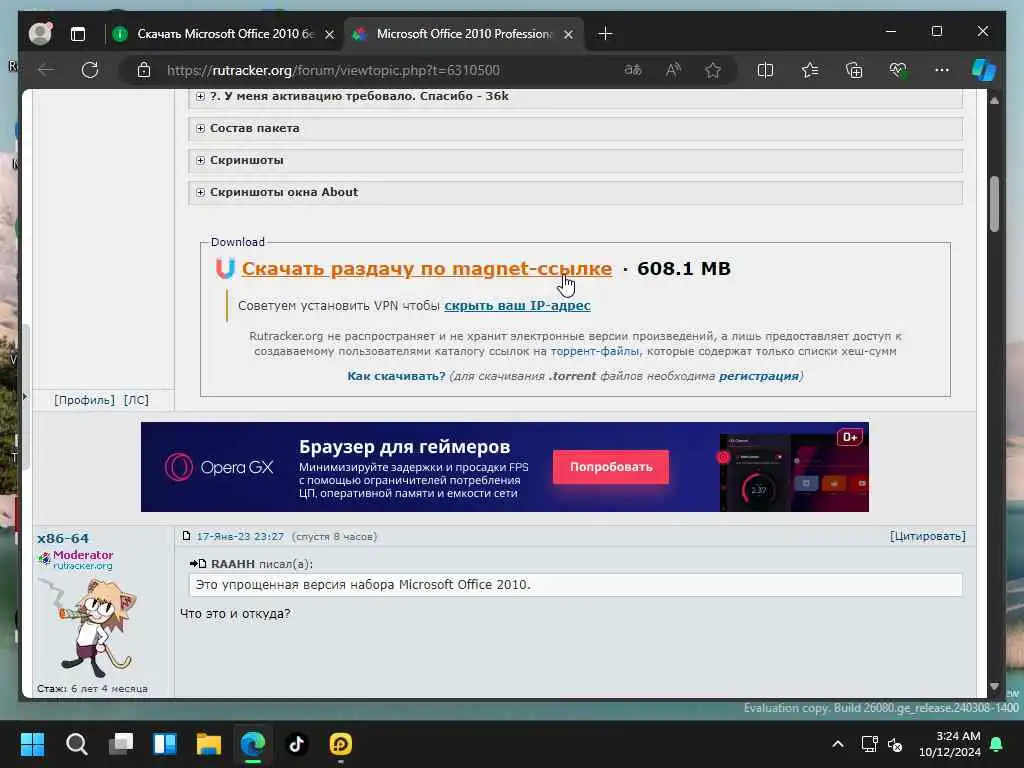1024x768 pixels.
Task: Activate the Read aloud icon
Action: coord(673,70)
